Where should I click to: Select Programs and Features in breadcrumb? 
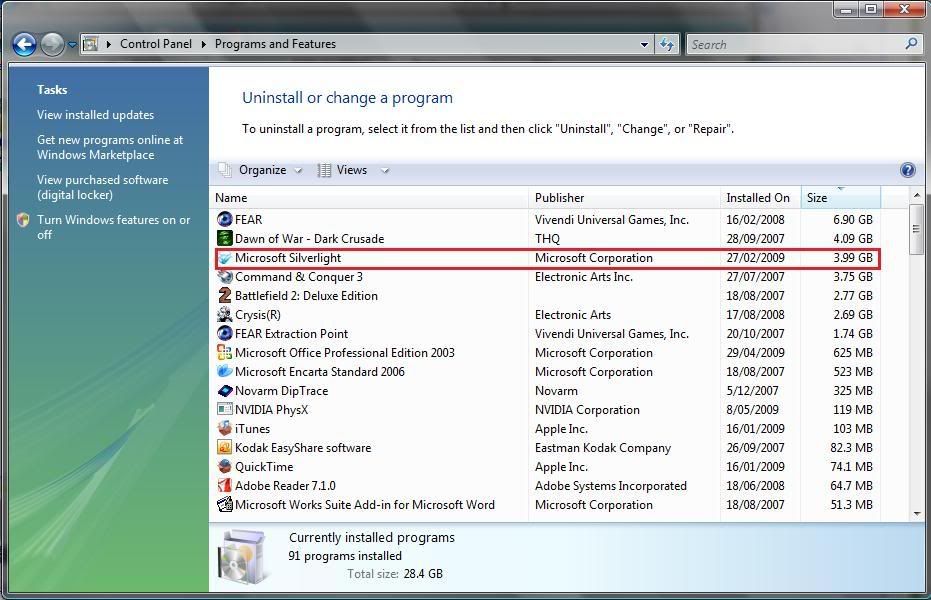pos(275,44)
